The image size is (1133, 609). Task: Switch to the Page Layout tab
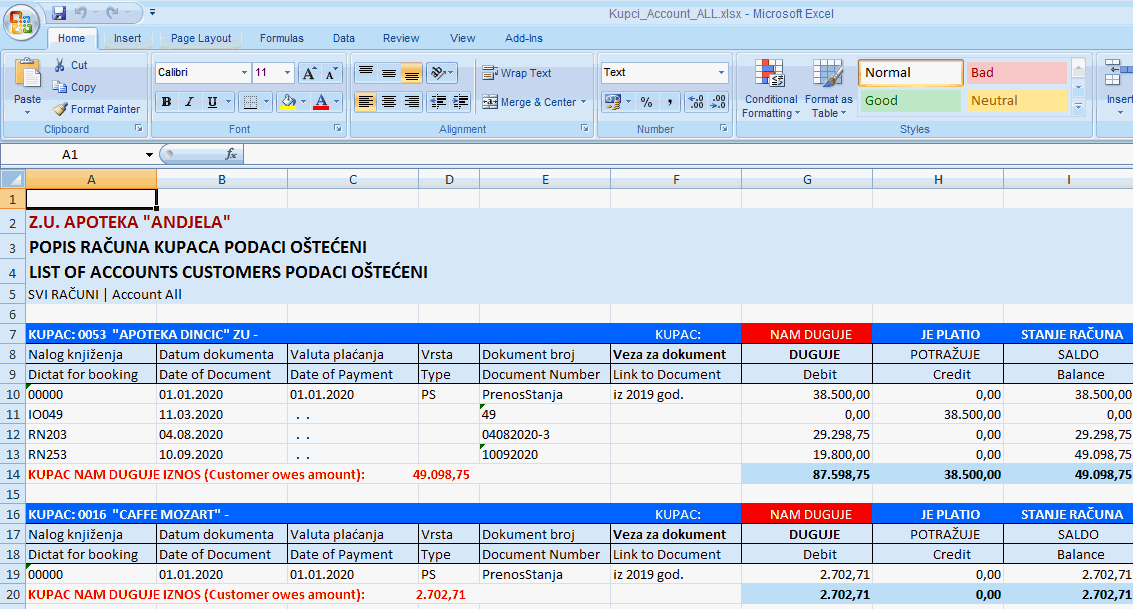click(201, 38)
